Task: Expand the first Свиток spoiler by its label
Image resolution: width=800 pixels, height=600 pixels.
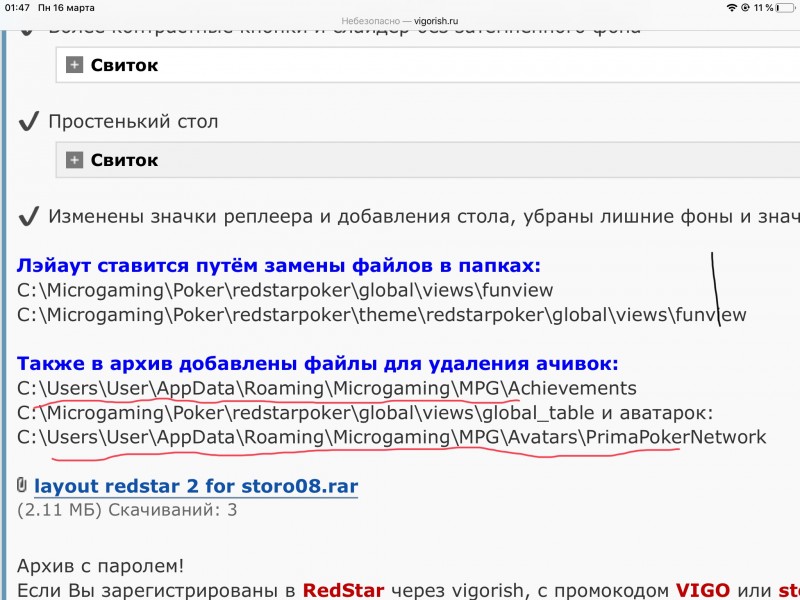Action: pos(124,65)
